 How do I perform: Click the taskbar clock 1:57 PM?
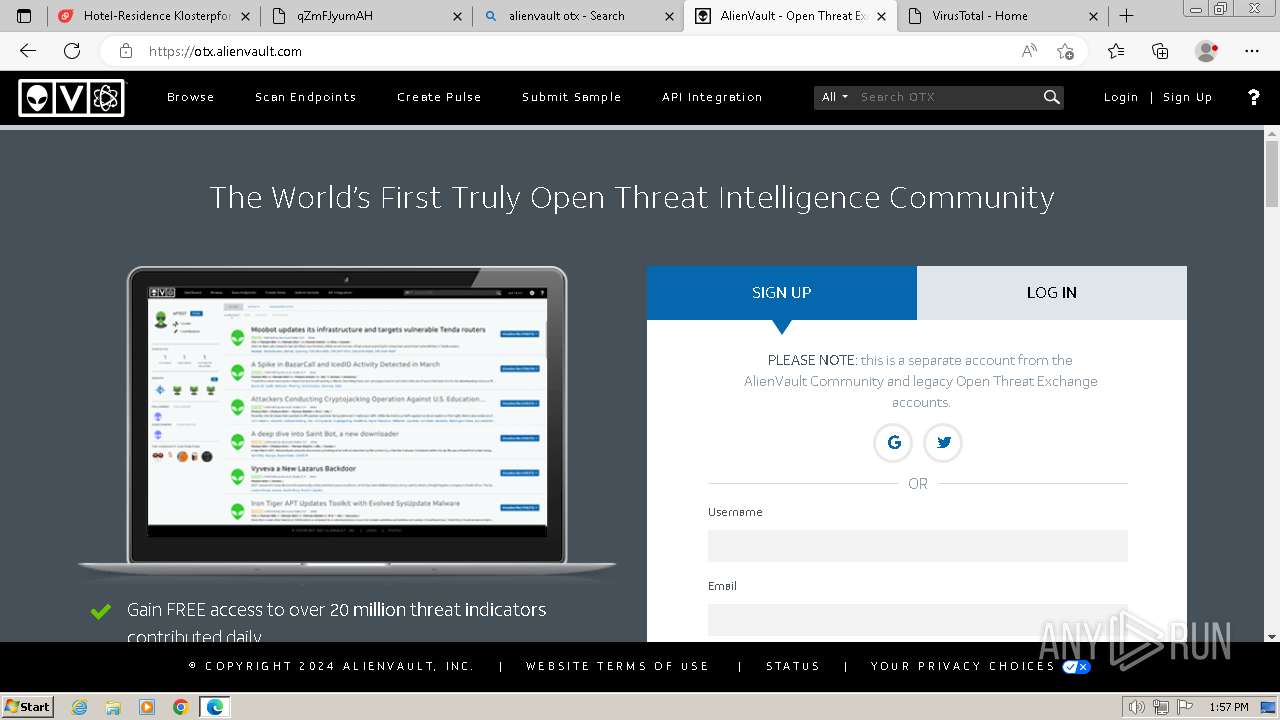tap(1228, 707)
